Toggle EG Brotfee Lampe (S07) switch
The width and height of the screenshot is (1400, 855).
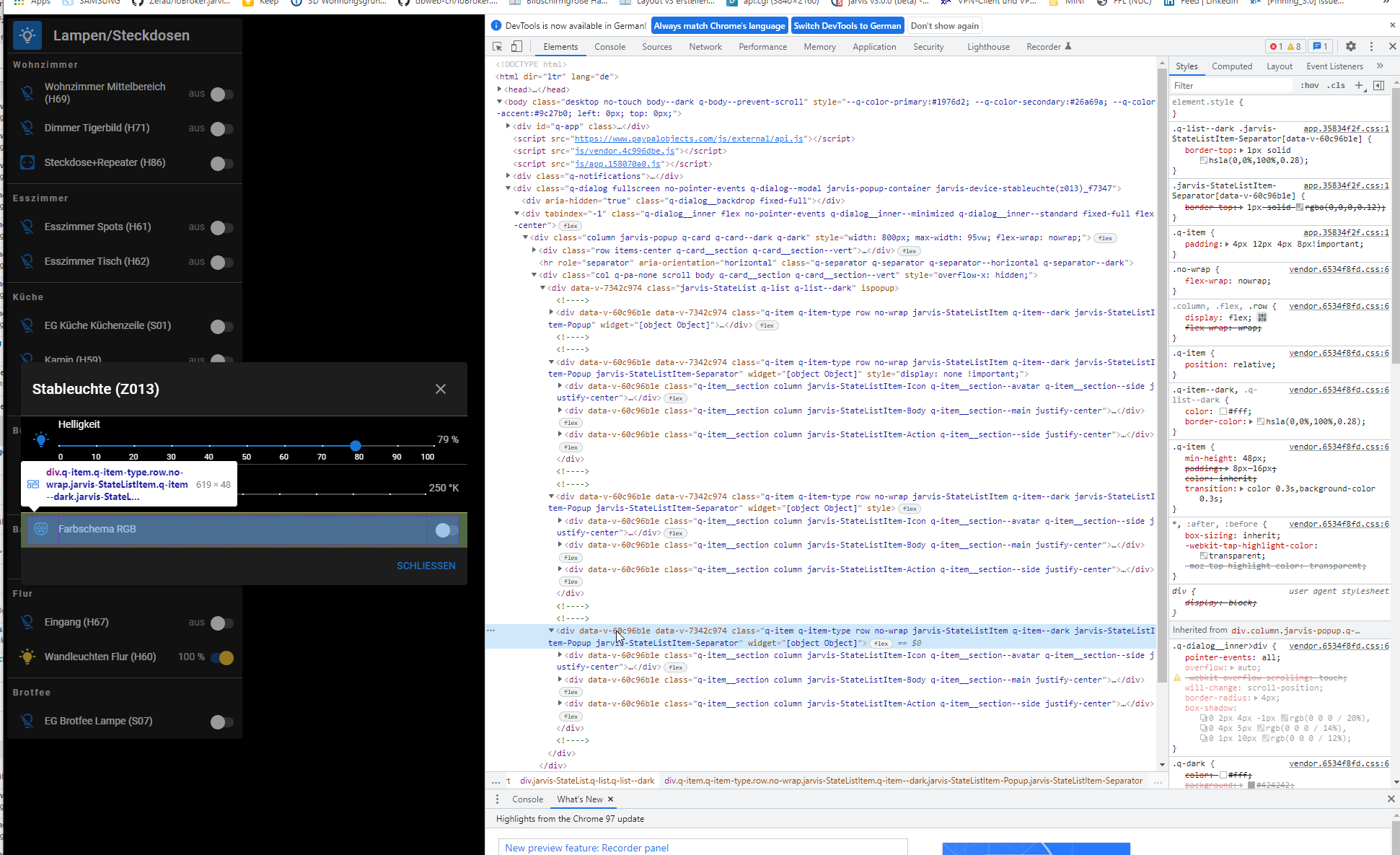[x=221, y=722]
